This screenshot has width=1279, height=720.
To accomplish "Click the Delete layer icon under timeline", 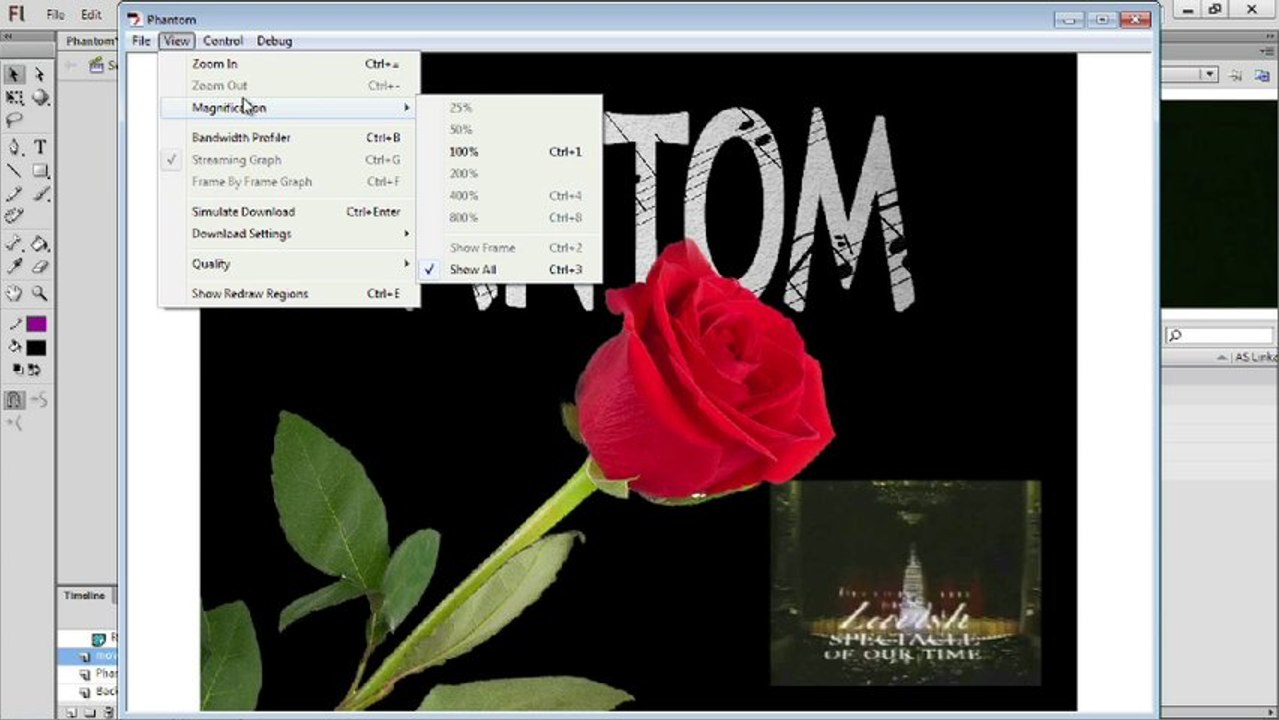I will (108, 713).
